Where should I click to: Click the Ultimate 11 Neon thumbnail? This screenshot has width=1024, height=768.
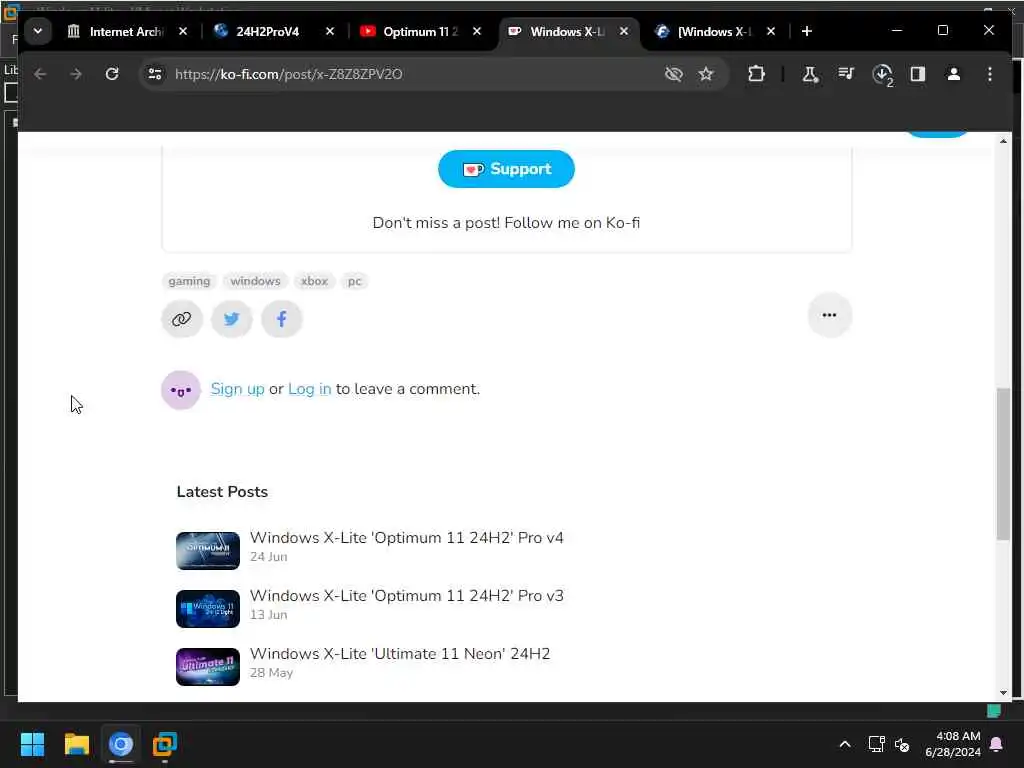tap(208, 667)
